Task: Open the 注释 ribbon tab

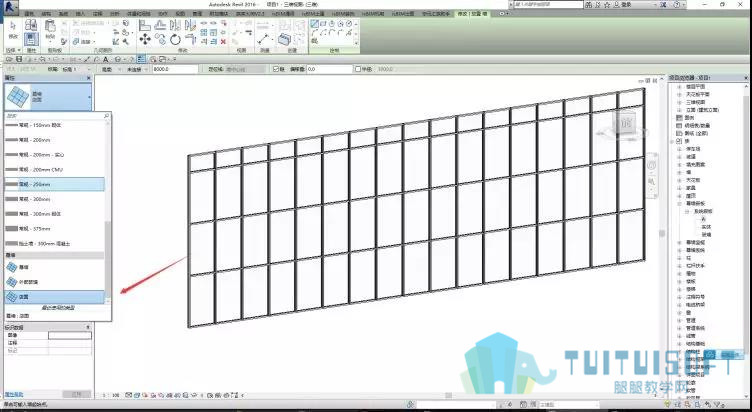Action: pyautogui.click(x=97, y=14)
